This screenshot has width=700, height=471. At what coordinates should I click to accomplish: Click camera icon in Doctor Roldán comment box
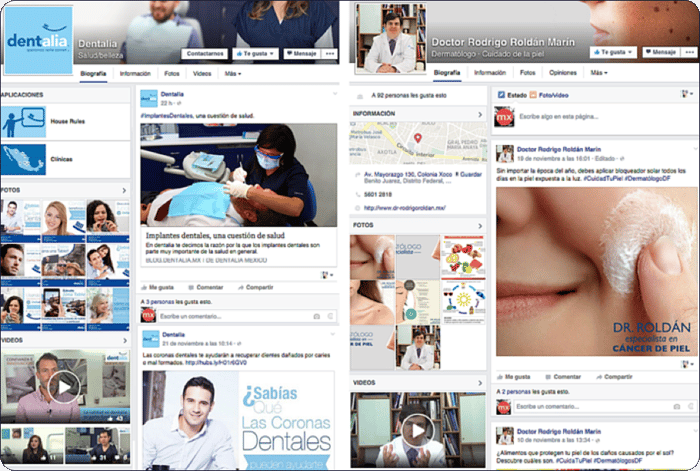point(677,406)
